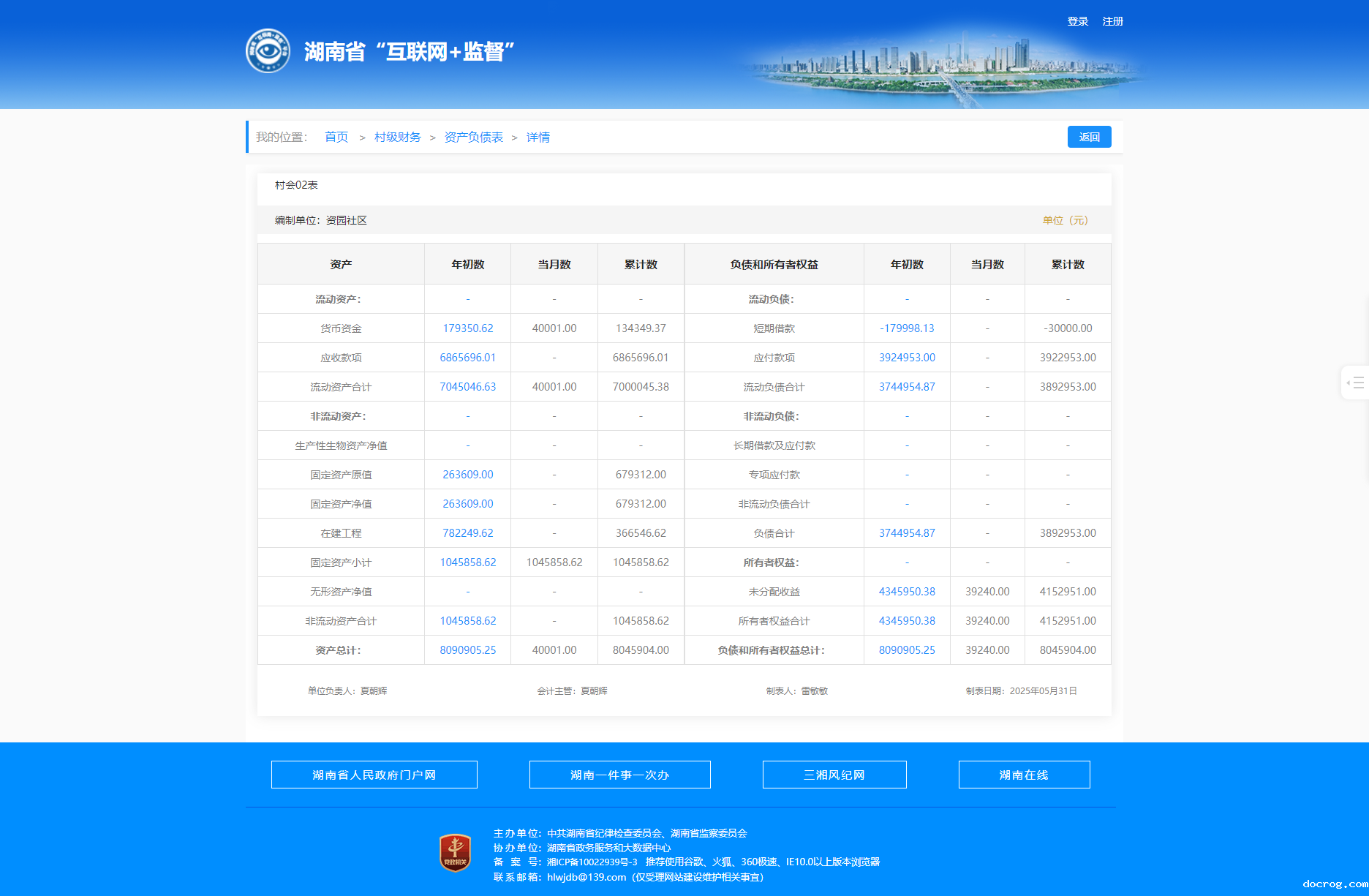Select the 详情 breadcrumb item
Viewport: 1369px width, 896px height.
click(538, 137)
